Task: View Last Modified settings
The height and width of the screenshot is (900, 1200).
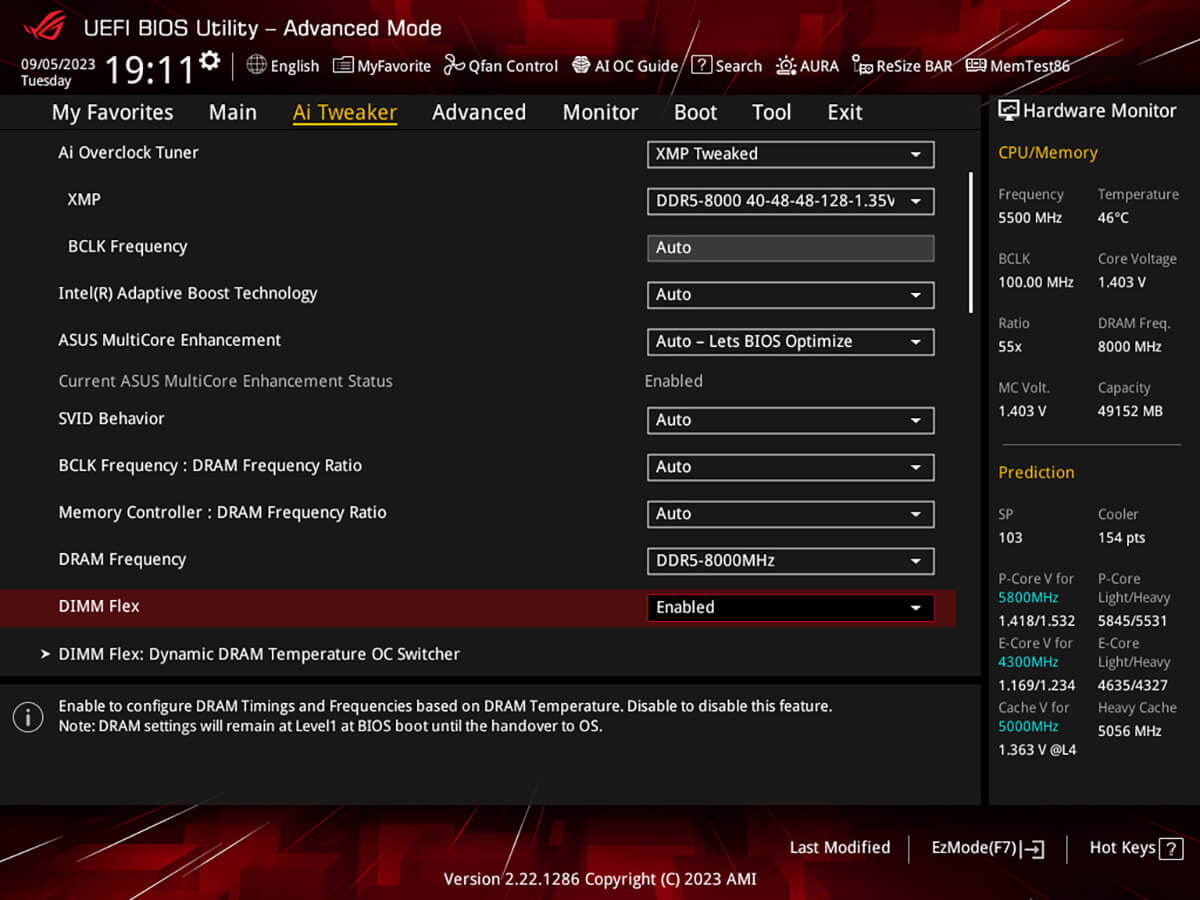Action: (839, 847)
